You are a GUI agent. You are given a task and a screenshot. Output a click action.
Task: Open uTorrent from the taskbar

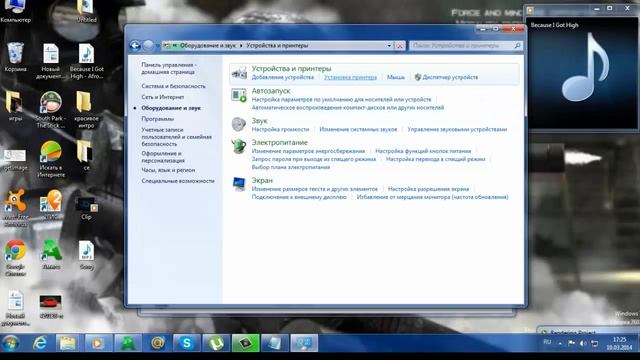click(216, 343)
